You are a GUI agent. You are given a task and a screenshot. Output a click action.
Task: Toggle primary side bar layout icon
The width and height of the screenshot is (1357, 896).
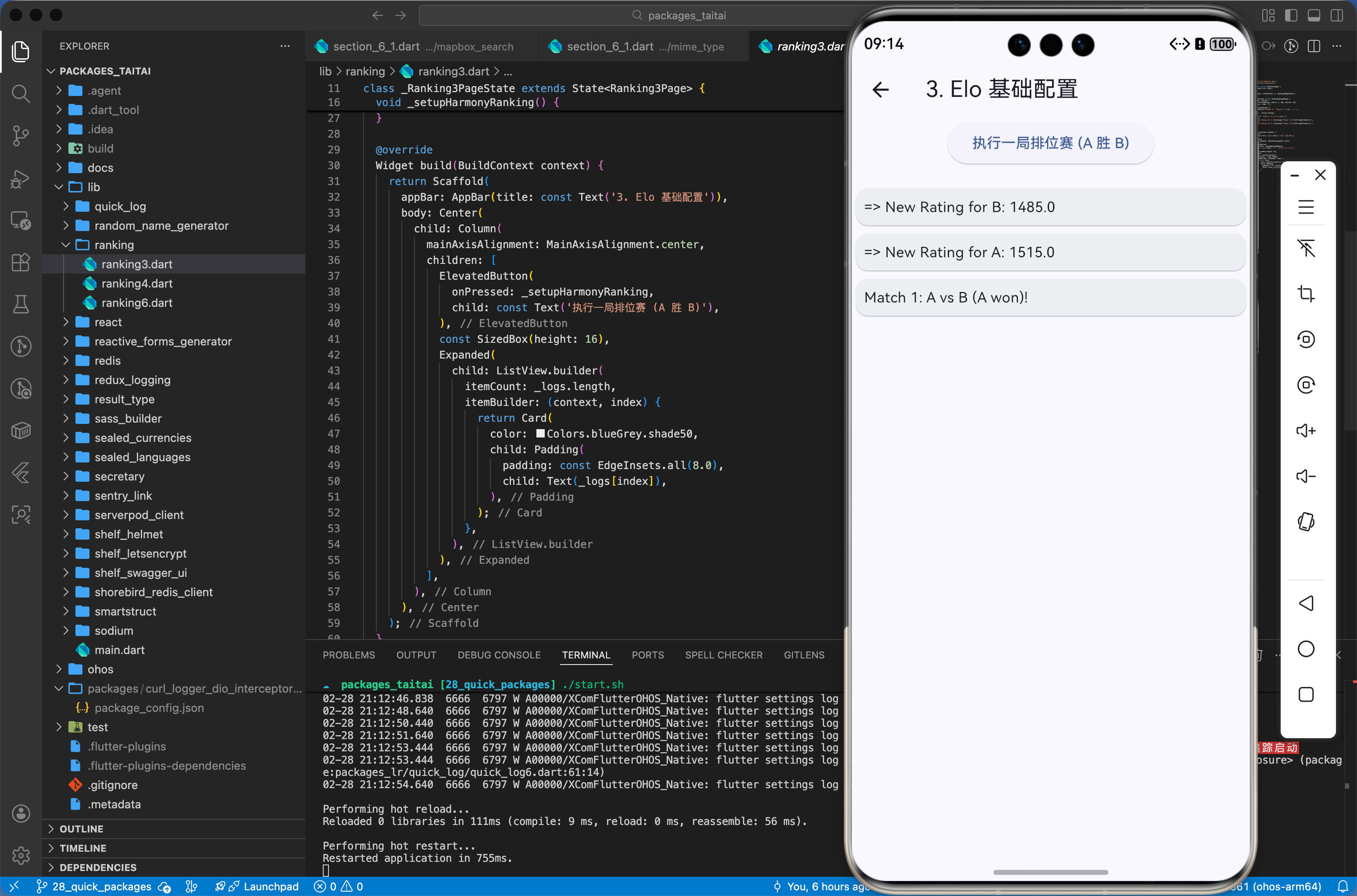[x=1291, y=15]
